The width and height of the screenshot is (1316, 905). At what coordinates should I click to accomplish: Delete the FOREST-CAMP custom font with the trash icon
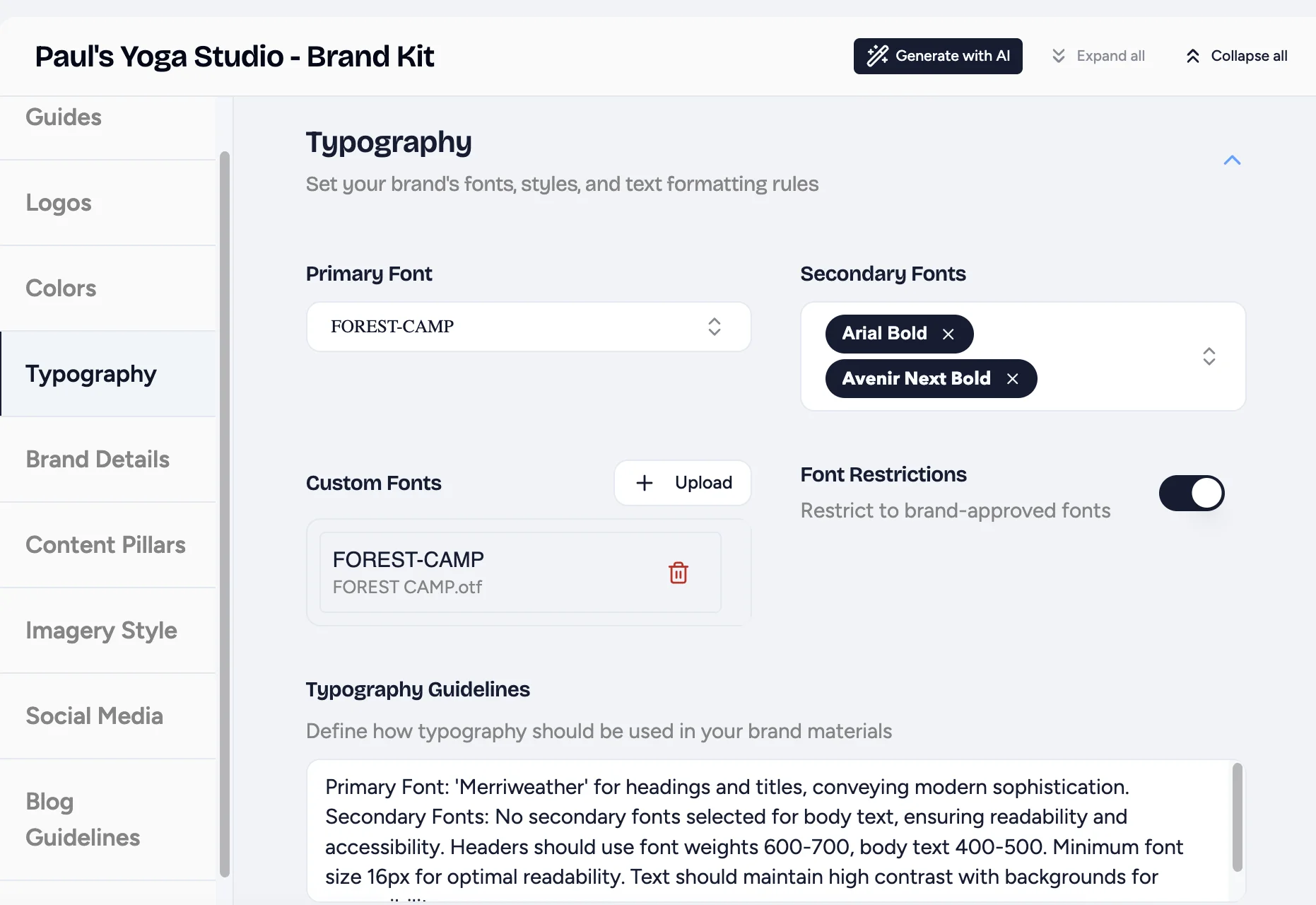(x=678, y=573)
